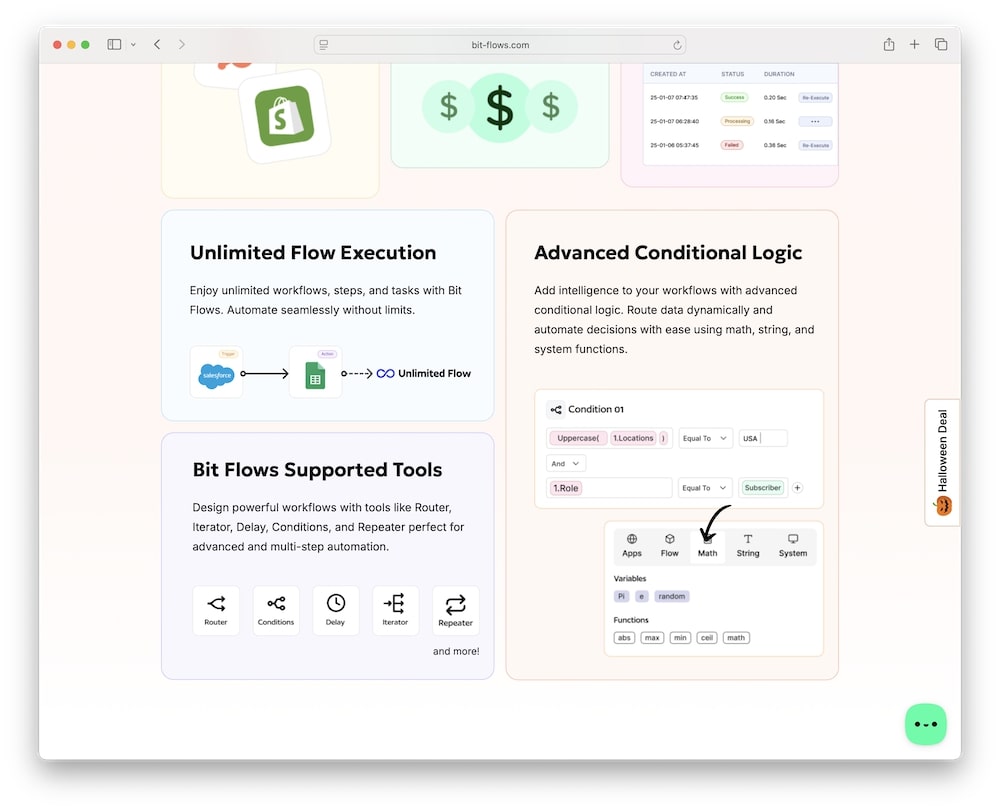The width and height of the screenshot is (1000, 811).
Task: Select the Repeater tool icon
Action: [456, 610]
